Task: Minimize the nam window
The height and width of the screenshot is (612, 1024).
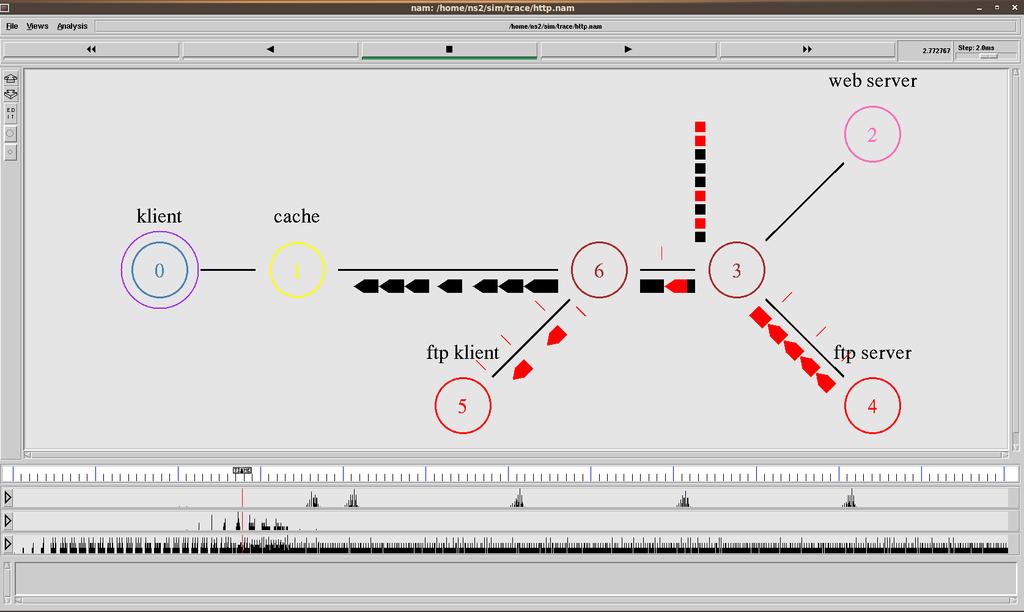Action: tap(979, 8)
